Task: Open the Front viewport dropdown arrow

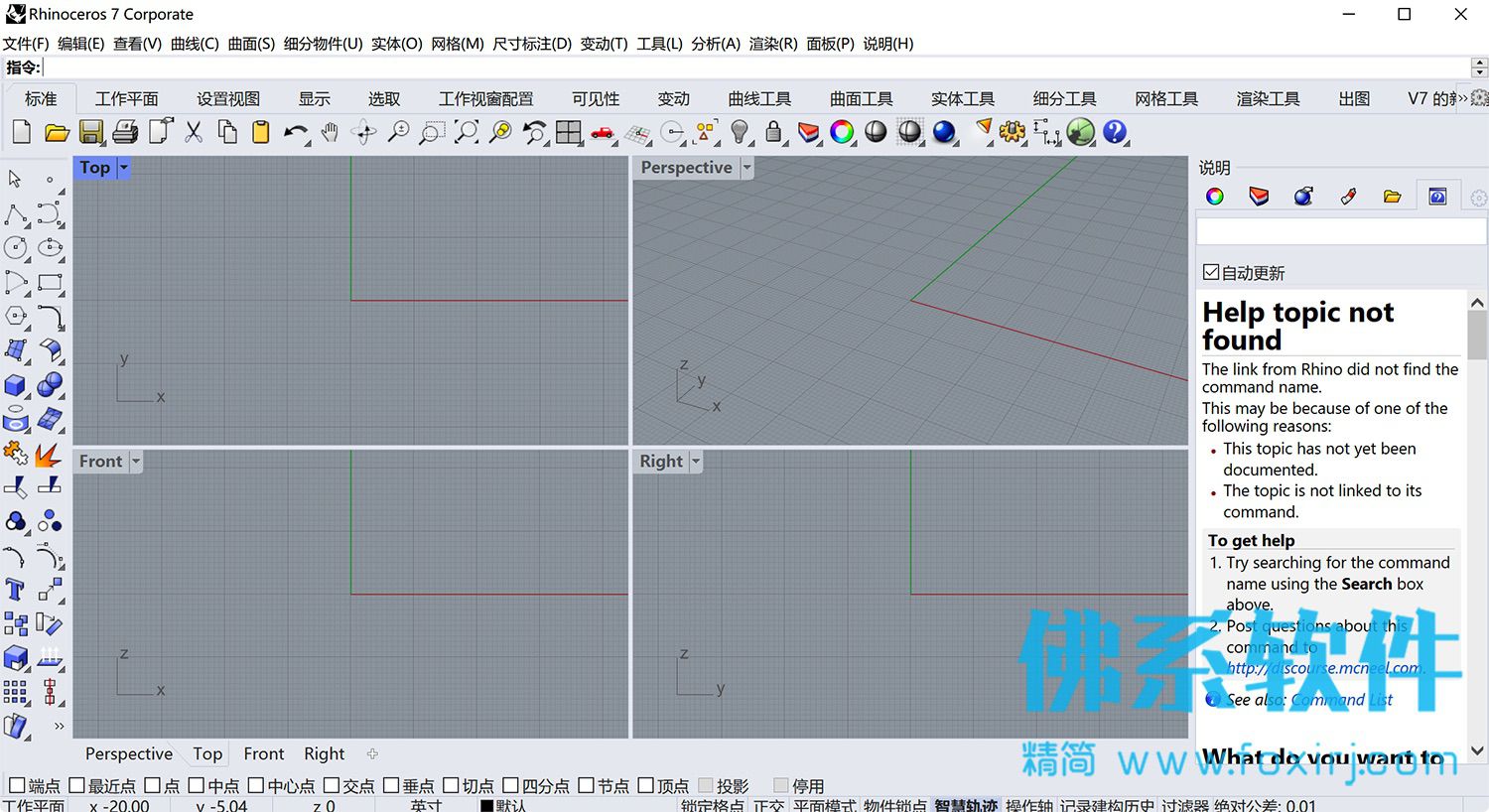Action: click(x=136, y=462)
